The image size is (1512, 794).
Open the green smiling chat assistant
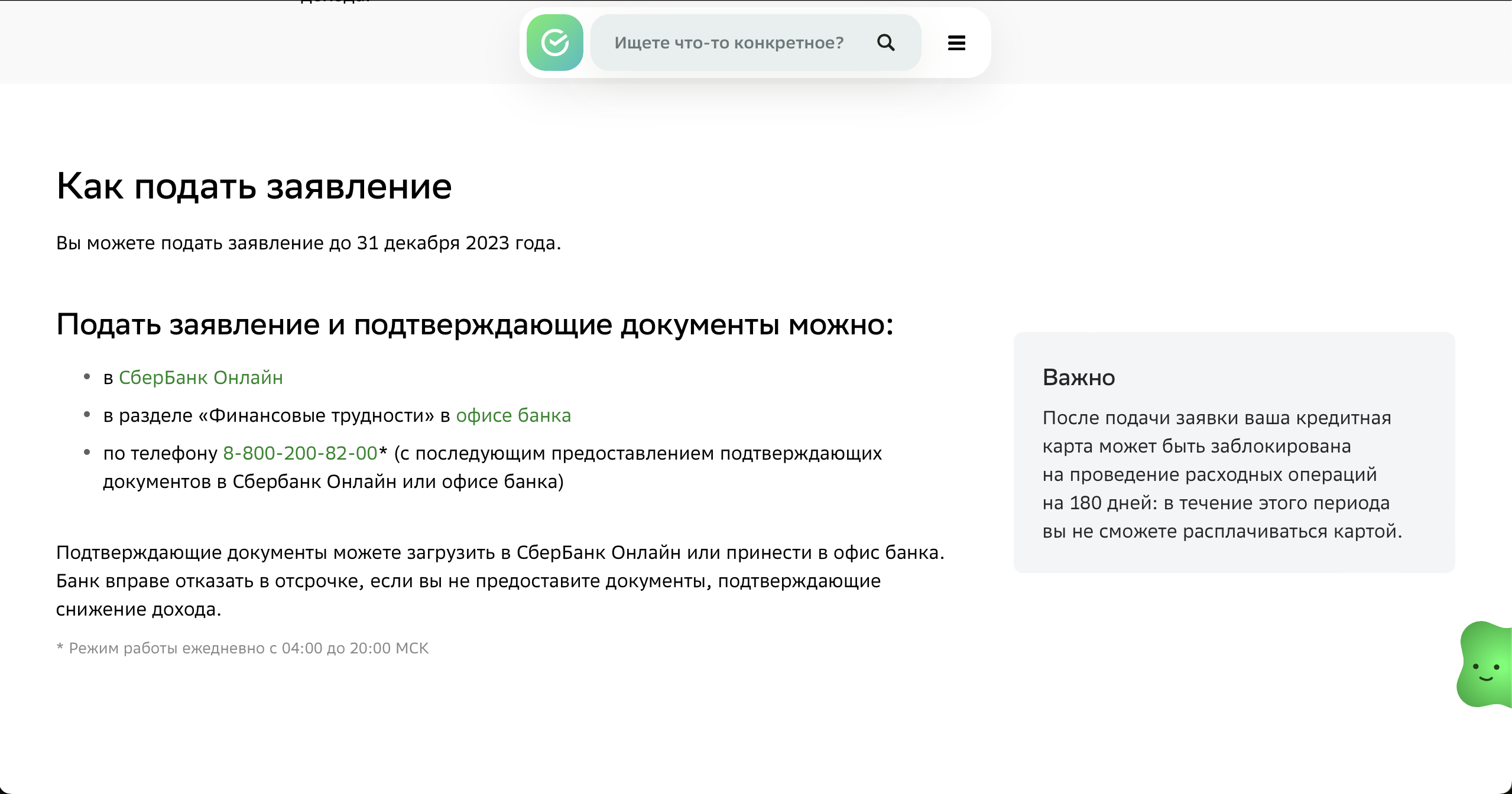tap(1485, 665)
